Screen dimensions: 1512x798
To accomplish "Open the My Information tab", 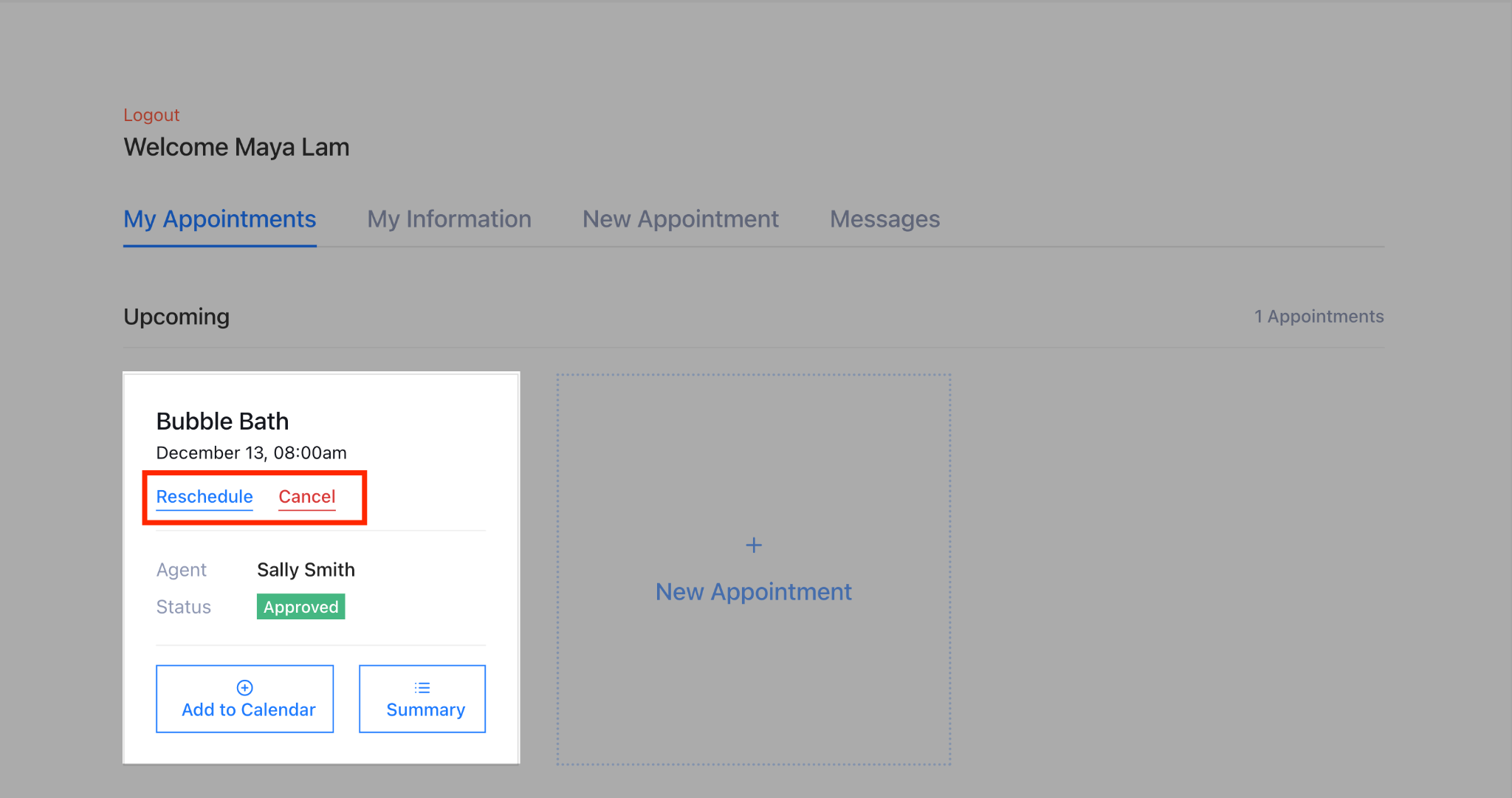I will click(448, 219).
